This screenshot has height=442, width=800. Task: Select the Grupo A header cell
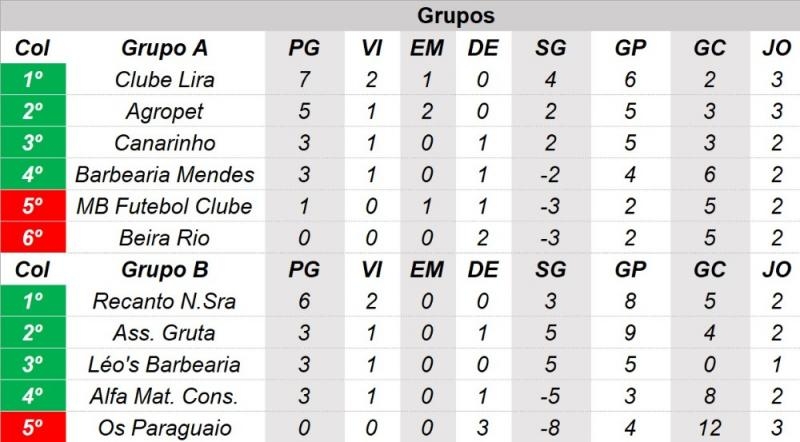(165, 48)
